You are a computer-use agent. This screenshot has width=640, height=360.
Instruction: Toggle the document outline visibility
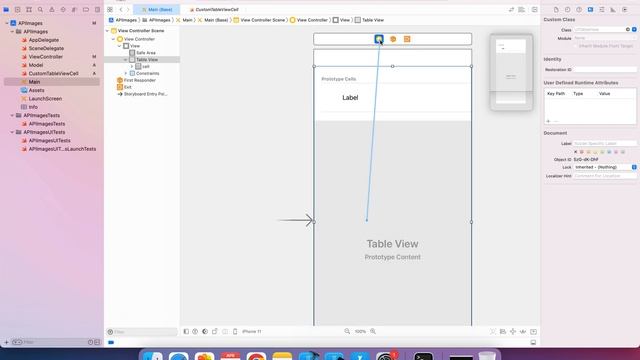[186, 331]
